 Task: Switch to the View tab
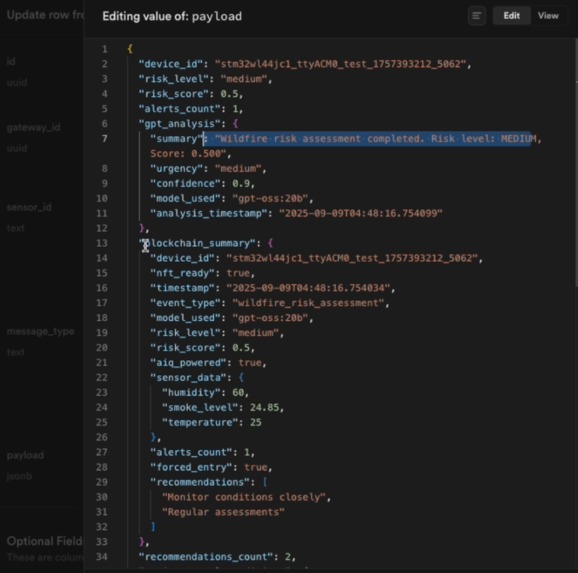pyautogui.click(x=548, y=16)
